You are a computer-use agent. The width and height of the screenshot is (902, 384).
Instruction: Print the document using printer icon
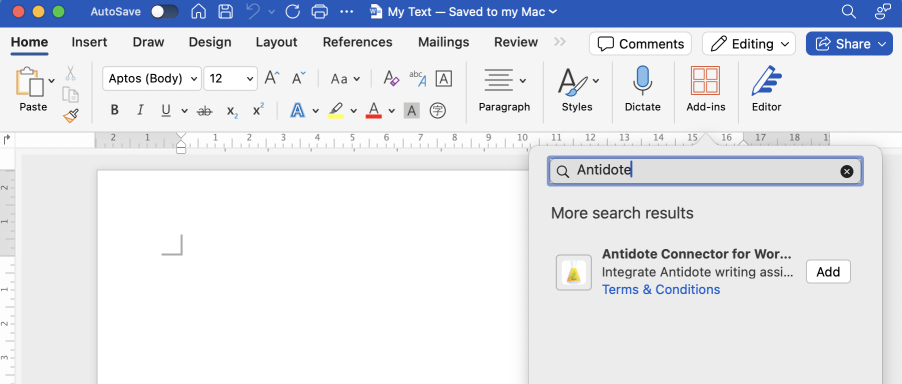pyautogui.click(x=319, y=11)
